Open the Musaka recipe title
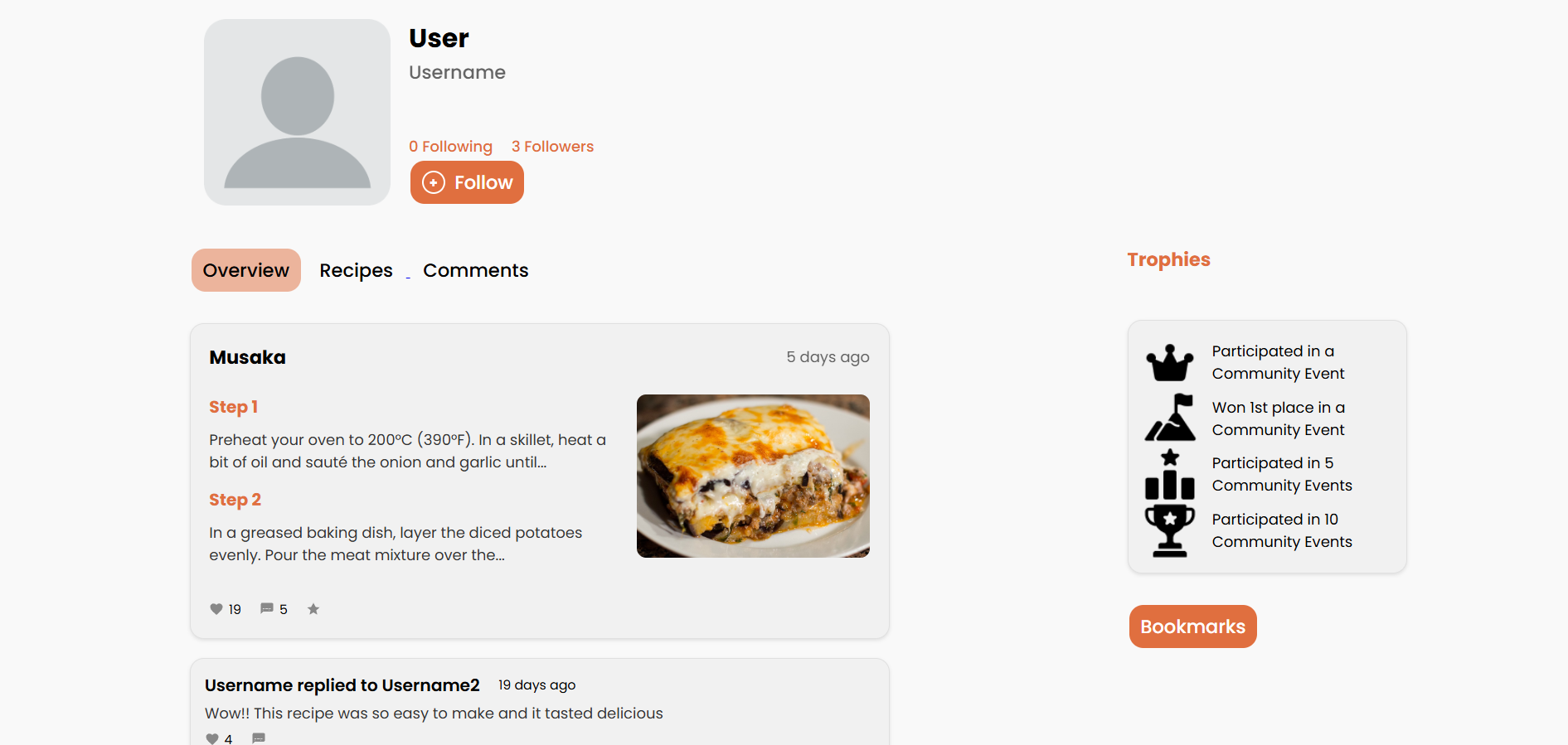The width and height of the screenshot is (1568, 745). click(x=247, y=357)
